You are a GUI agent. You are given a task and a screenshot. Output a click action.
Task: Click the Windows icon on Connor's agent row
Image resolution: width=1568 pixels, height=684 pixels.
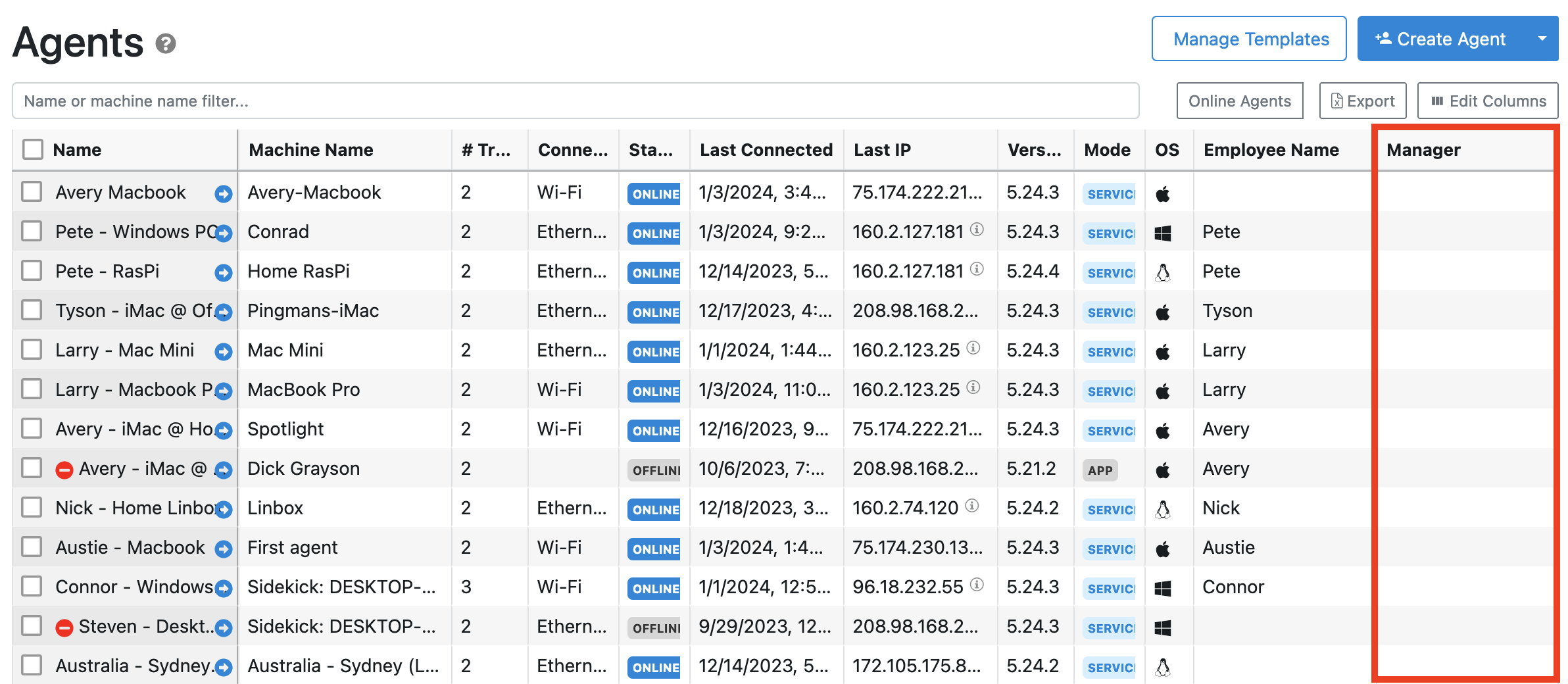(1164, 587)
